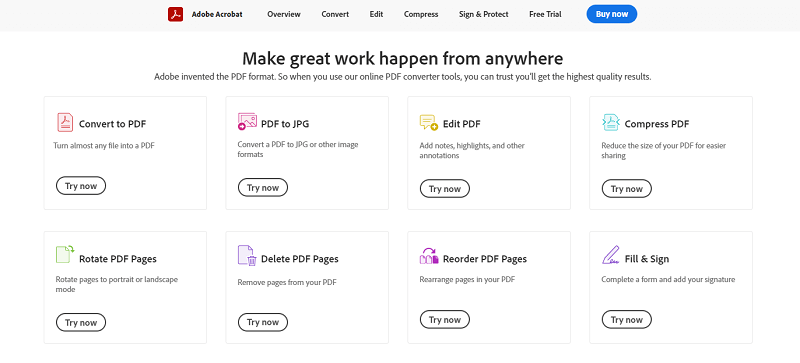Open the Compress nav item
Image resolution: width=800 pixels, height=363 pixels.
click(421, 14)
